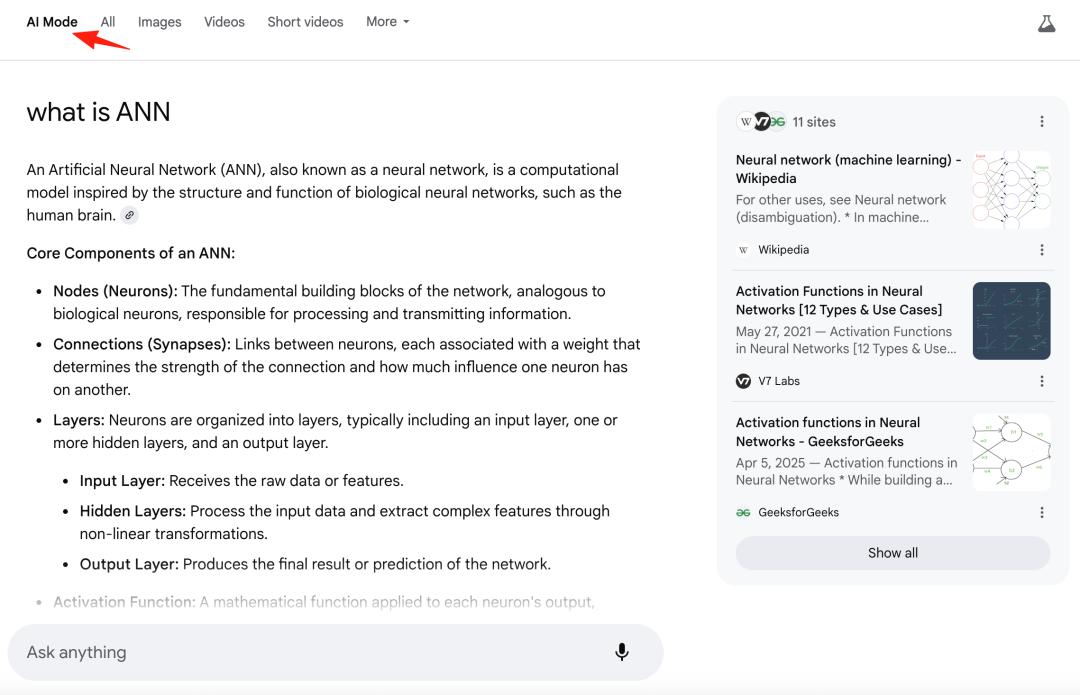Click the microphone voice search icon
The height and width of the screenshot is (695, 1080).
pos(621,652)
